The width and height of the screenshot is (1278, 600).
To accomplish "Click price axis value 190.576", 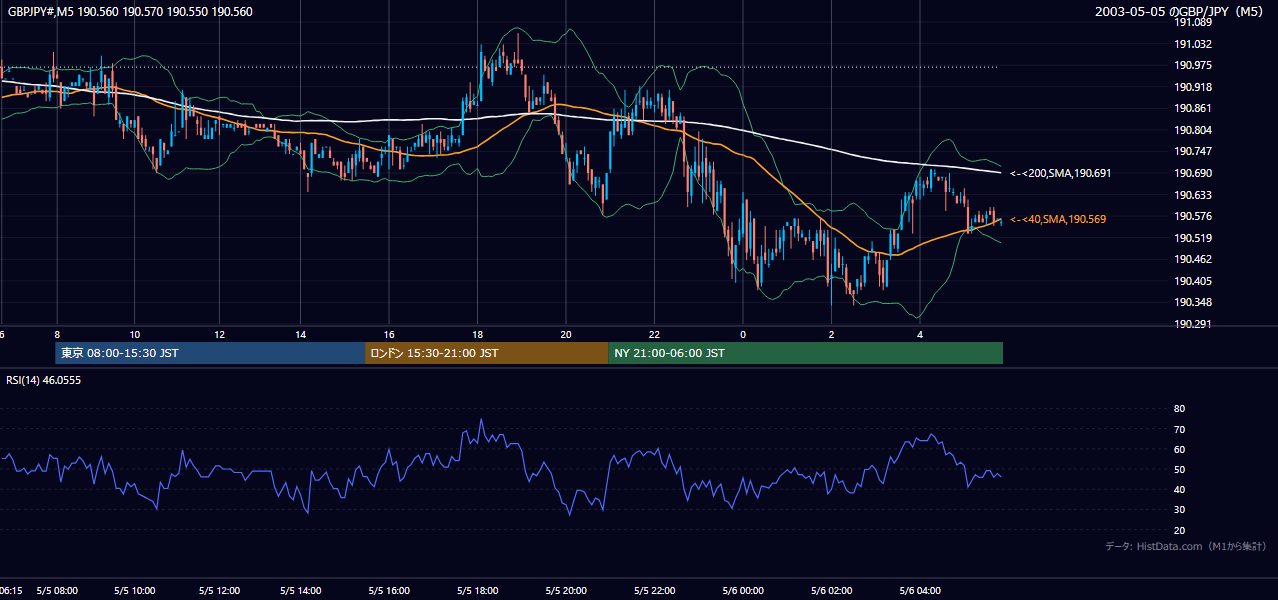I will pyautogui.click(x=1193, y=216).
